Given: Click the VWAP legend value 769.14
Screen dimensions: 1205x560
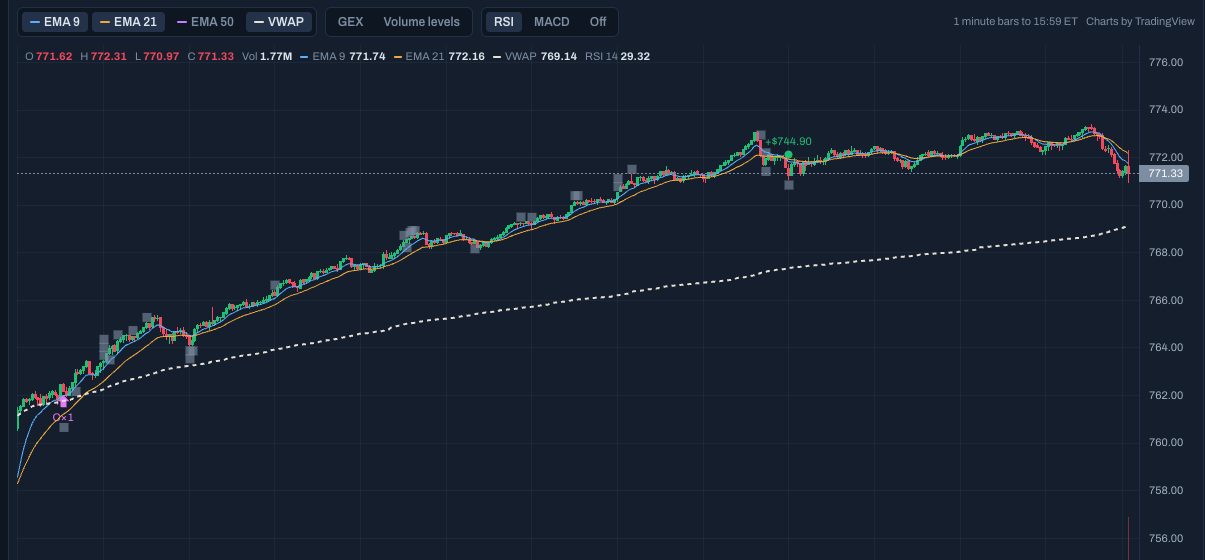Looking at the screenshot, I should [x=559, y=56].
